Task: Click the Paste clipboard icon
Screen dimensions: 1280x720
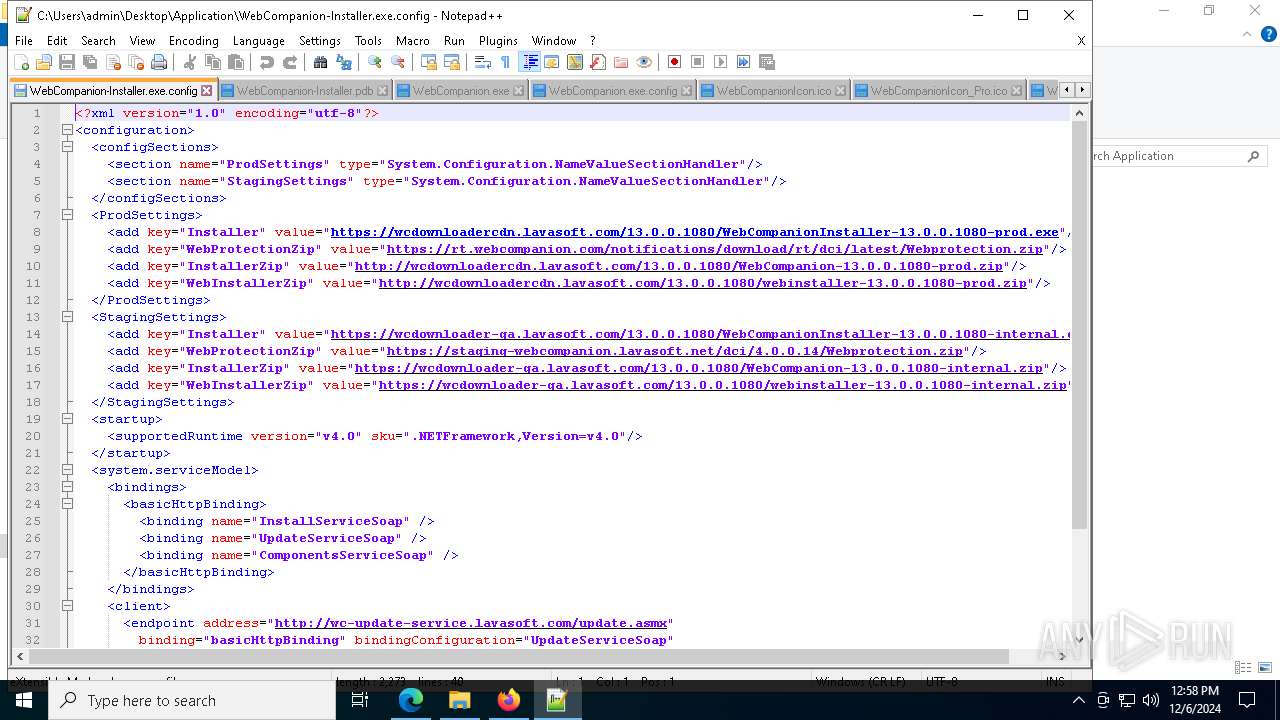Action: (236, 62)
